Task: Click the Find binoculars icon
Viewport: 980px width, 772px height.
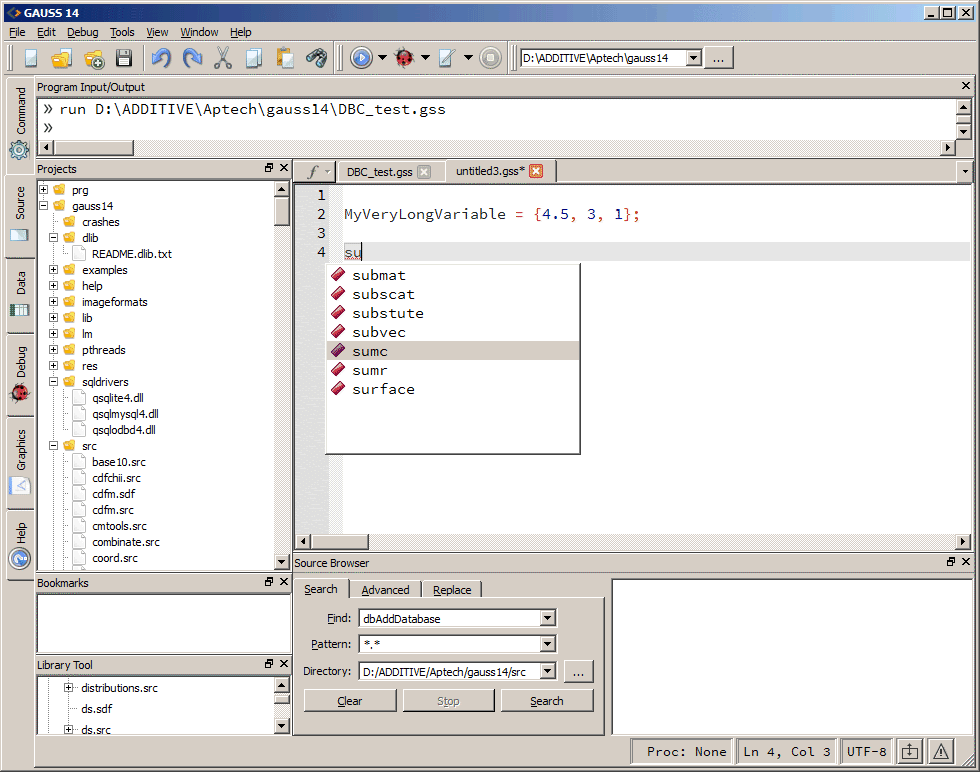Action: click(316, 58)
